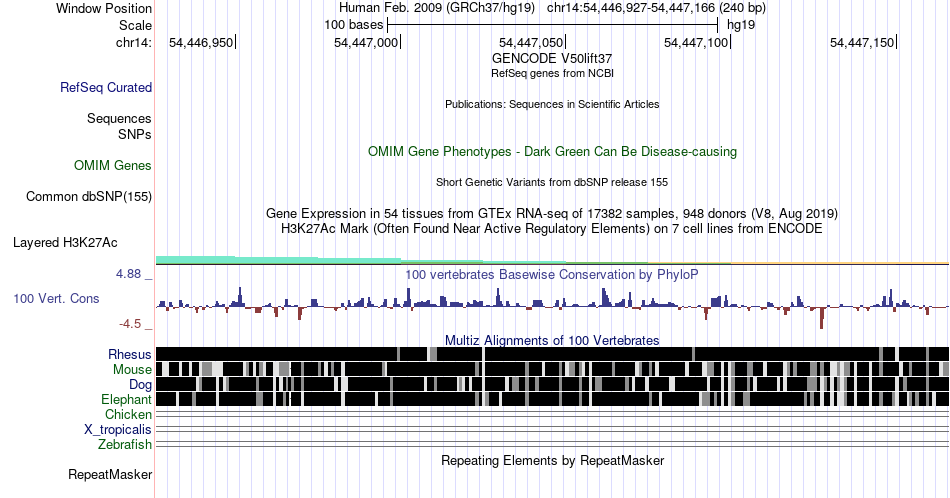950x498 pixels.
Task: Click the Elephant alignment bar
Action: 552,399
